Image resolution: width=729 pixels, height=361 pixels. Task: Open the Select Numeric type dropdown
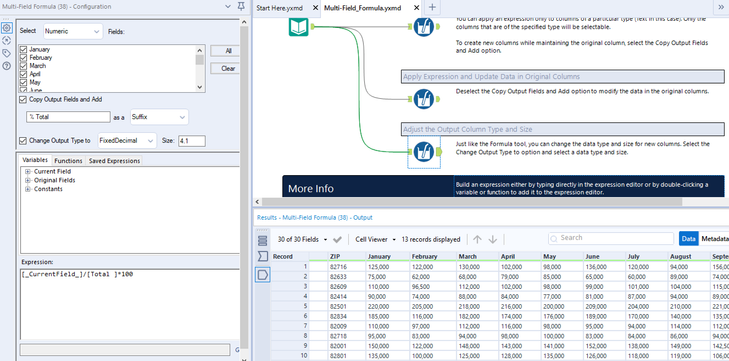click(x=73, y=31)
